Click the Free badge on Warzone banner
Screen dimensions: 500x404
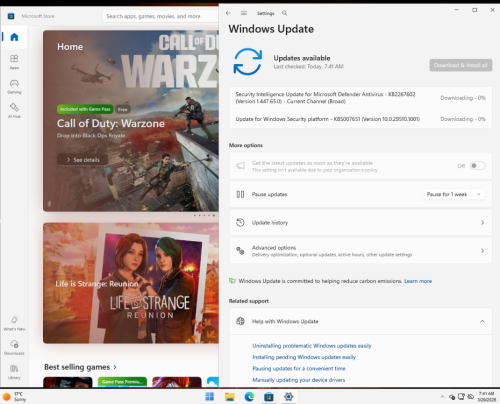[x=123, y=109]
